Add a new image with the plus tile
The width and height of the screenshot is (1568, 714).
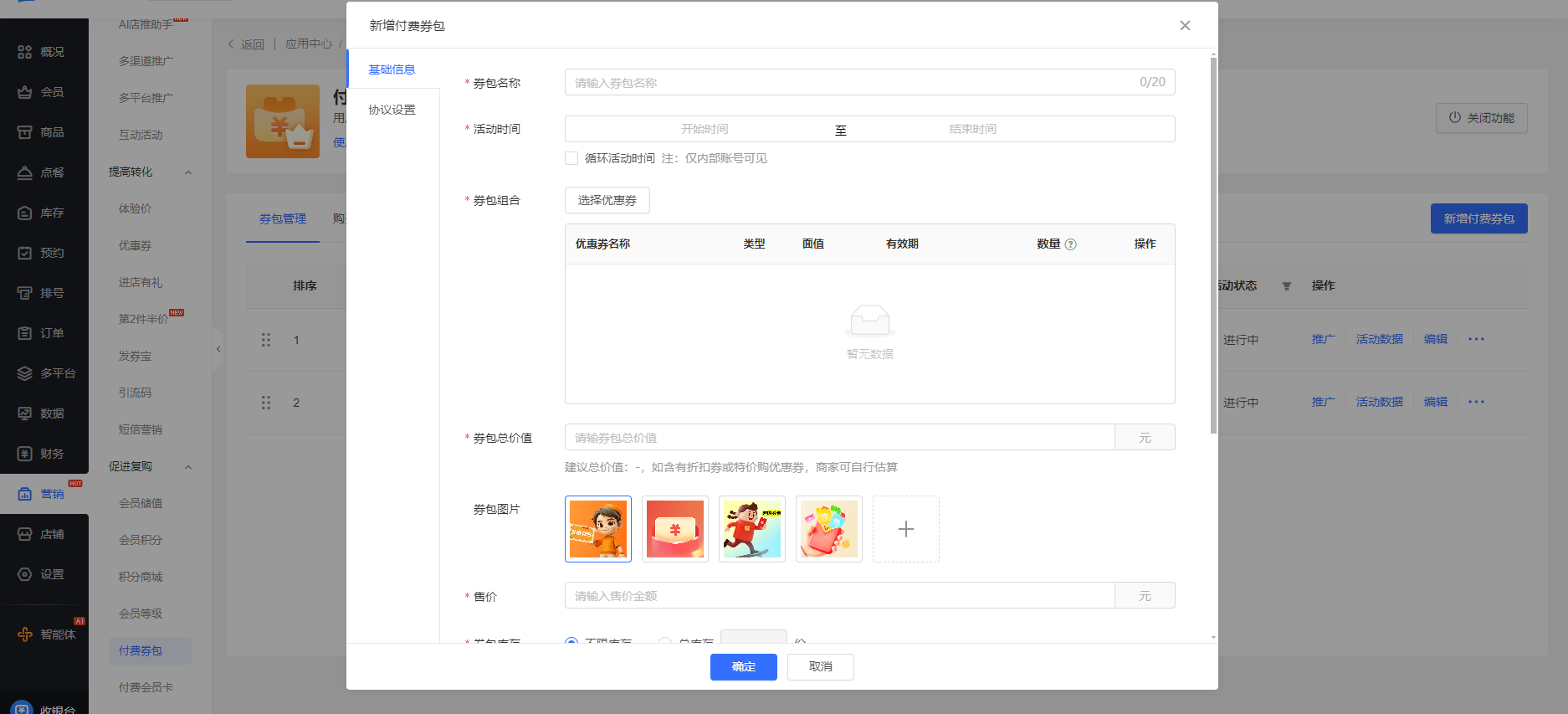[x=905, y=529]
